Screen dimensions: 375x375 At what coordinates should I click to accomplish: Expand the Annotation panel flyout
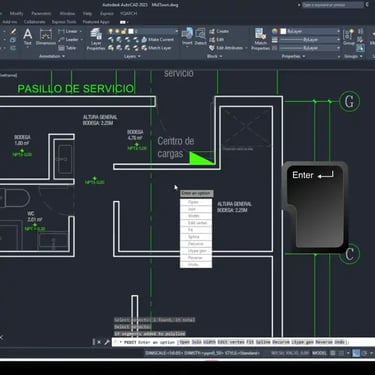pyautogui.click(x=52, y=56)
